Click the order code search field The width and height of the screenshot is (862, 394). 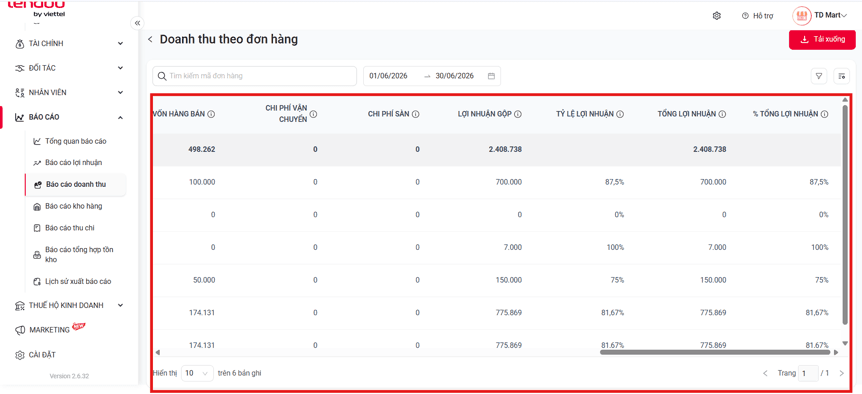pos(255,76)
